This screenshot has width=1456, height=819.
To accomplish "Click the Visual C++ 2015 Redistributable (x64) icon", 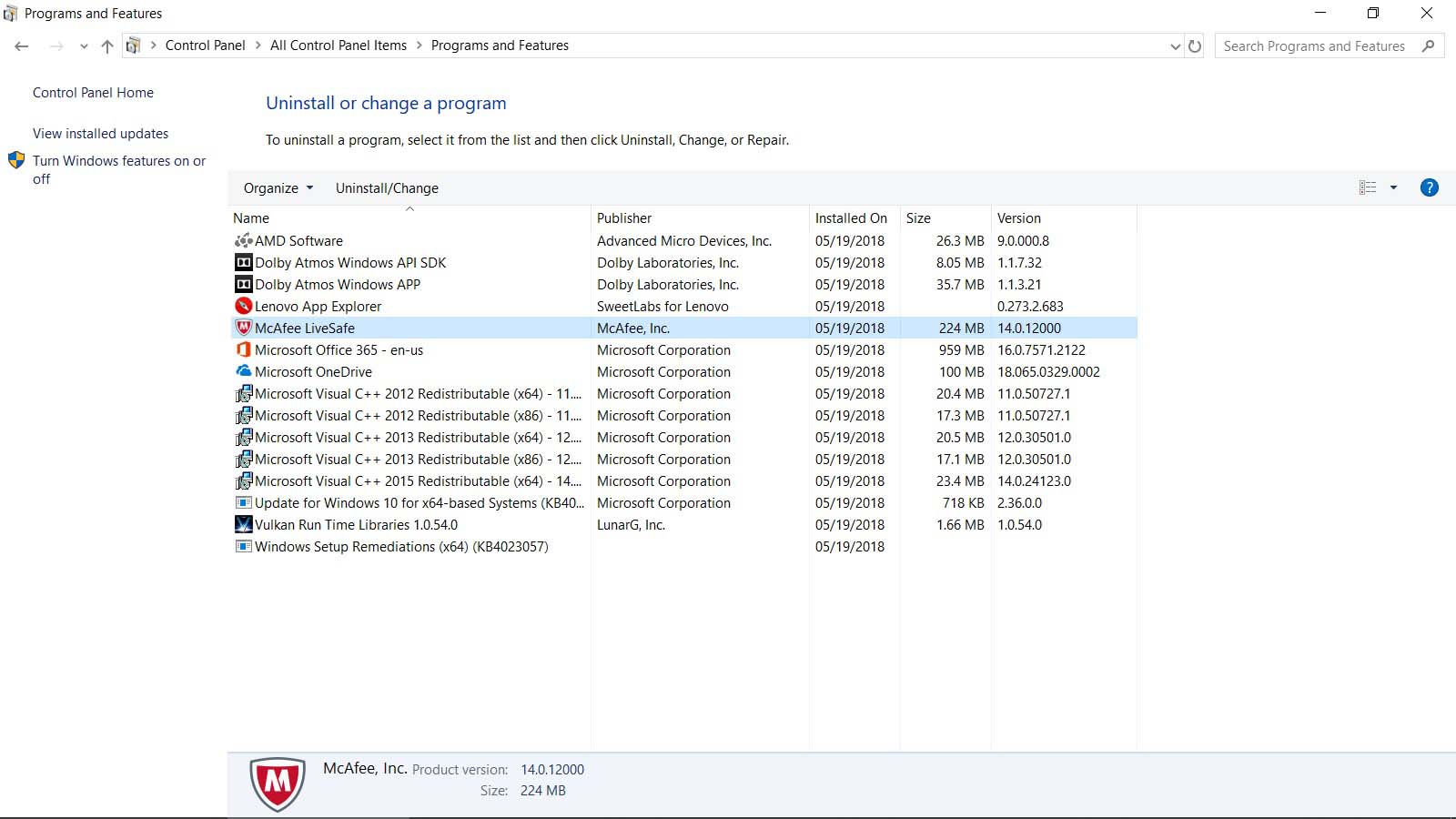I will [244, 481].
